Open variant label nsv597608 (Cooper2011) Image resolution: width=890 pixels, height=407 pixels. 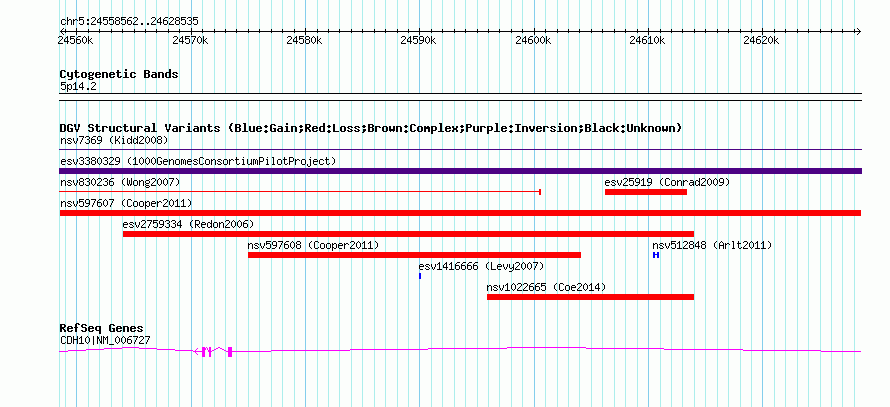tap(313, 245)
